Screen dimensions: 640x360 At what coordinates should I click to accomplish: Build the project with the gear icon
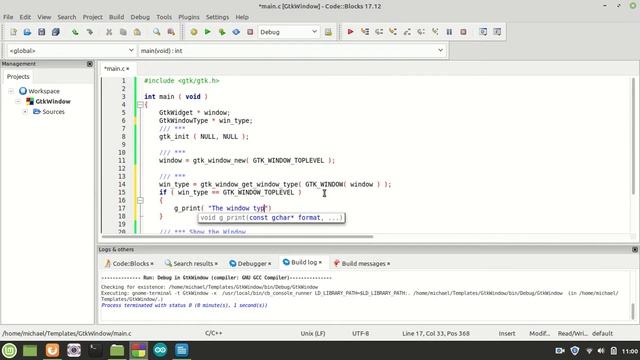coord(194,32)
